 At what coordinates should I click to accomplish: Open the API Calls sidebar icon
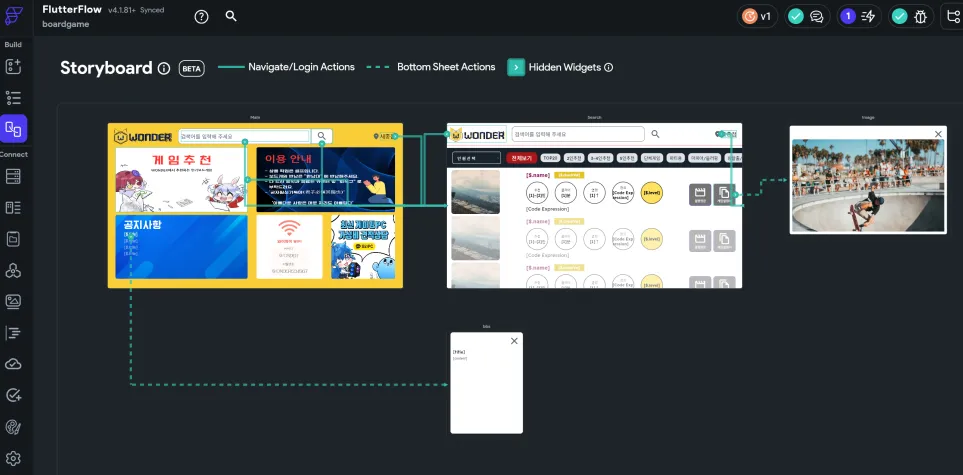click(x=14, y=270)
